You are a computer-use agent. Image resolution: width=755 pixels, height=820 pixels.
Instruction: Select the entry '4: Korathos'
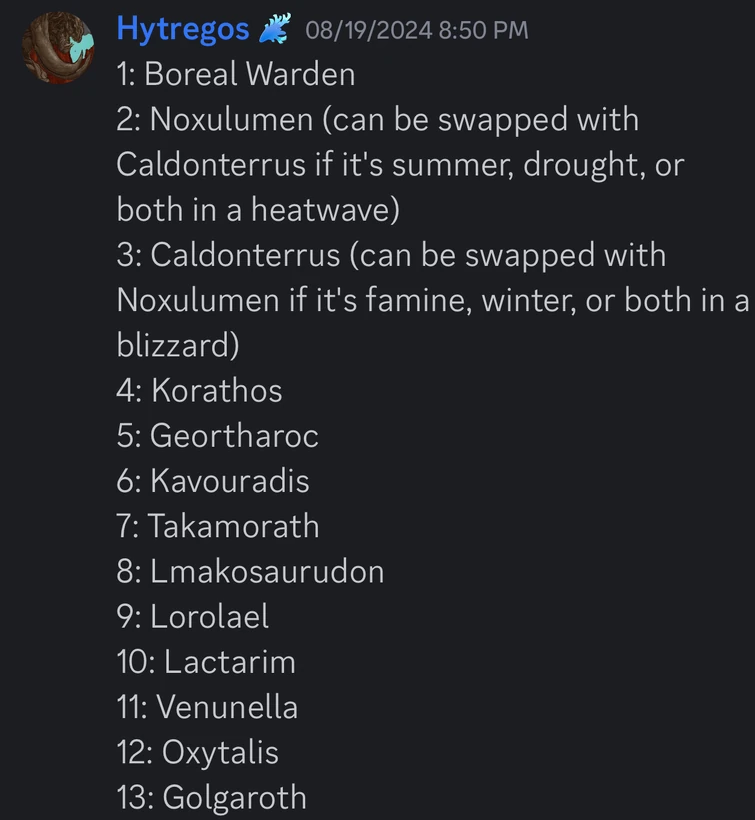198,391
